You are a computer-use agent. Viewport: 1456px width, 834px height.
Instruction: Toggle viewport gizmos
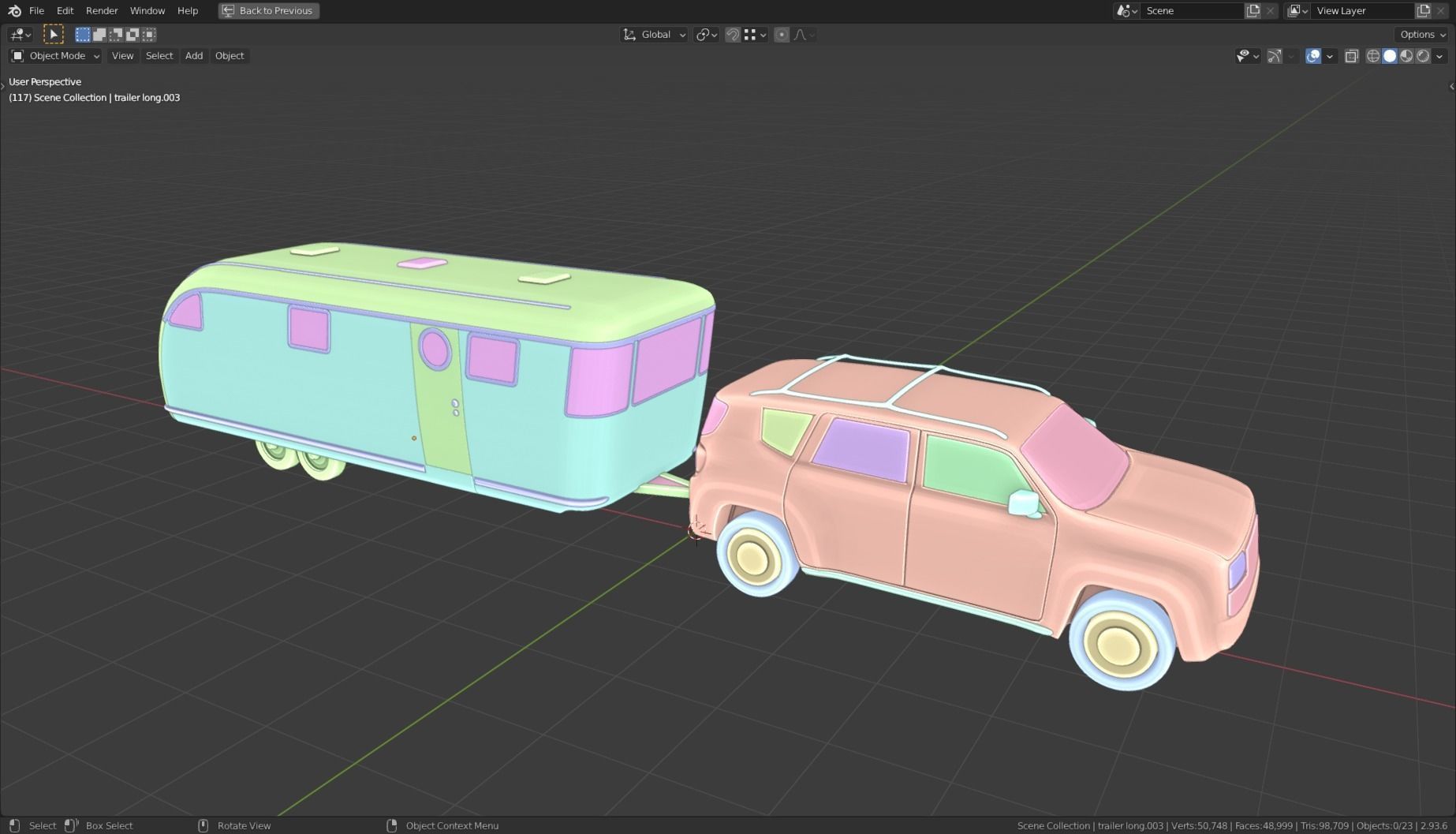tap(1274, 55)
